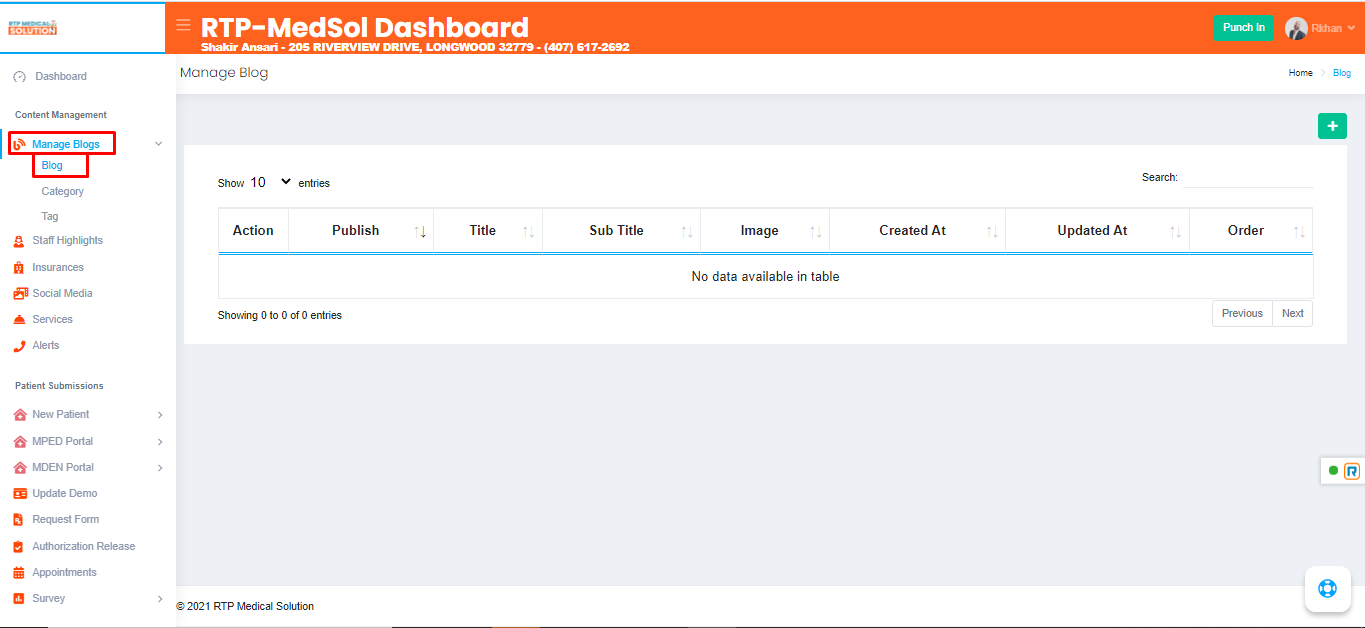The width and height of the screenshot is (1365, 628).
Task: Expand the New Patient submenu chevron
Action: [160, 415]
